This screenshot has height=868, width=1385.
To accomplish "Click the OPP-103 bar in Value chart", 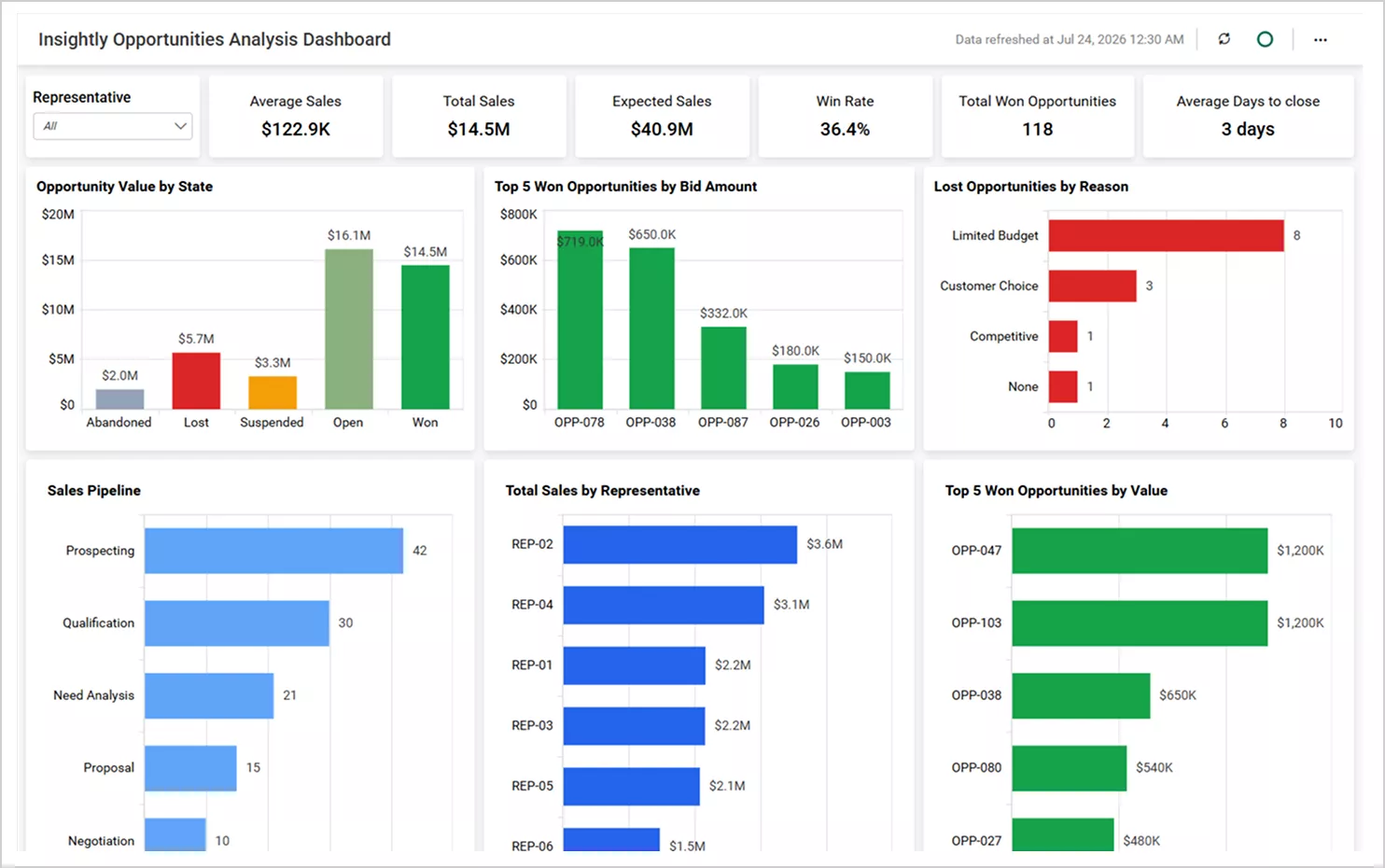I will [x=1140, y=623].
